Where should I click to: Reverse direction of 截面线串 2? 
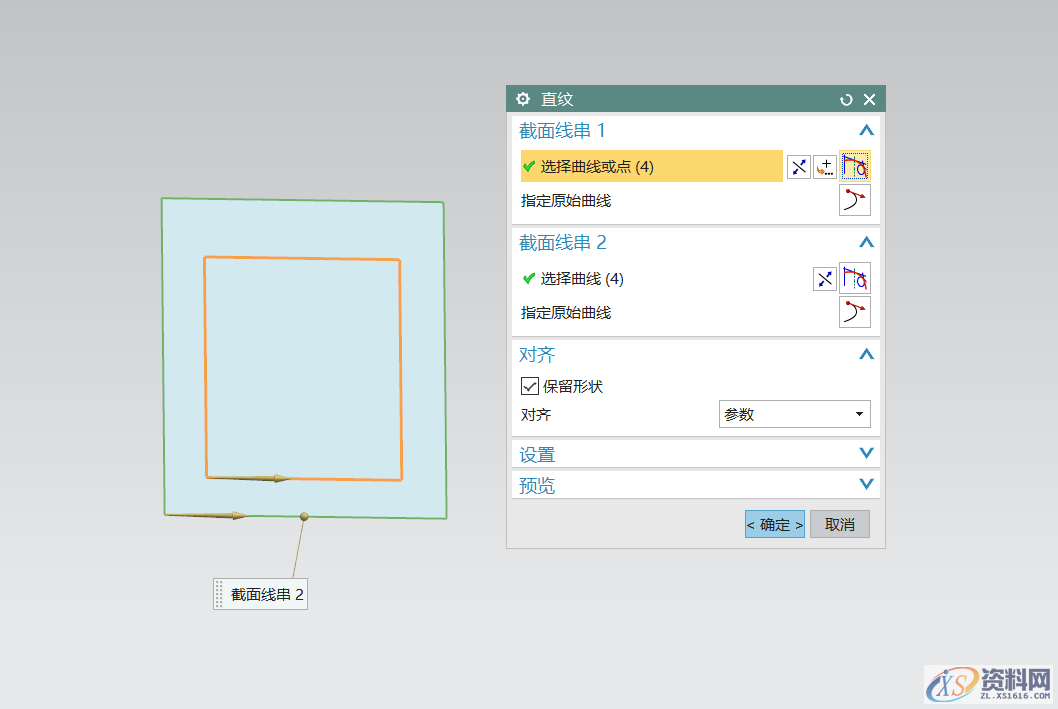[824, 278]
